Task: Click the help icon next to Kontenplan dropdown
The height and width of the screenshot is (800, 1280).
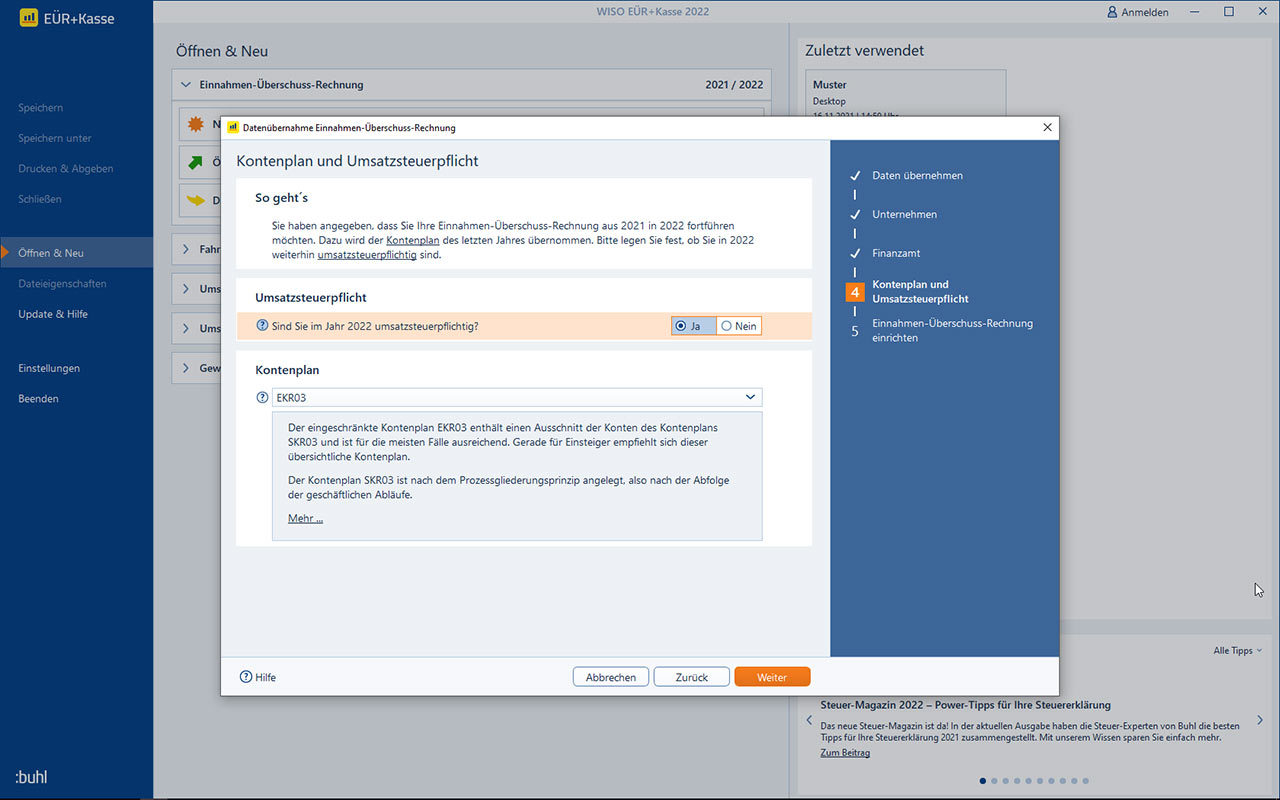Action: coord(262,397)
